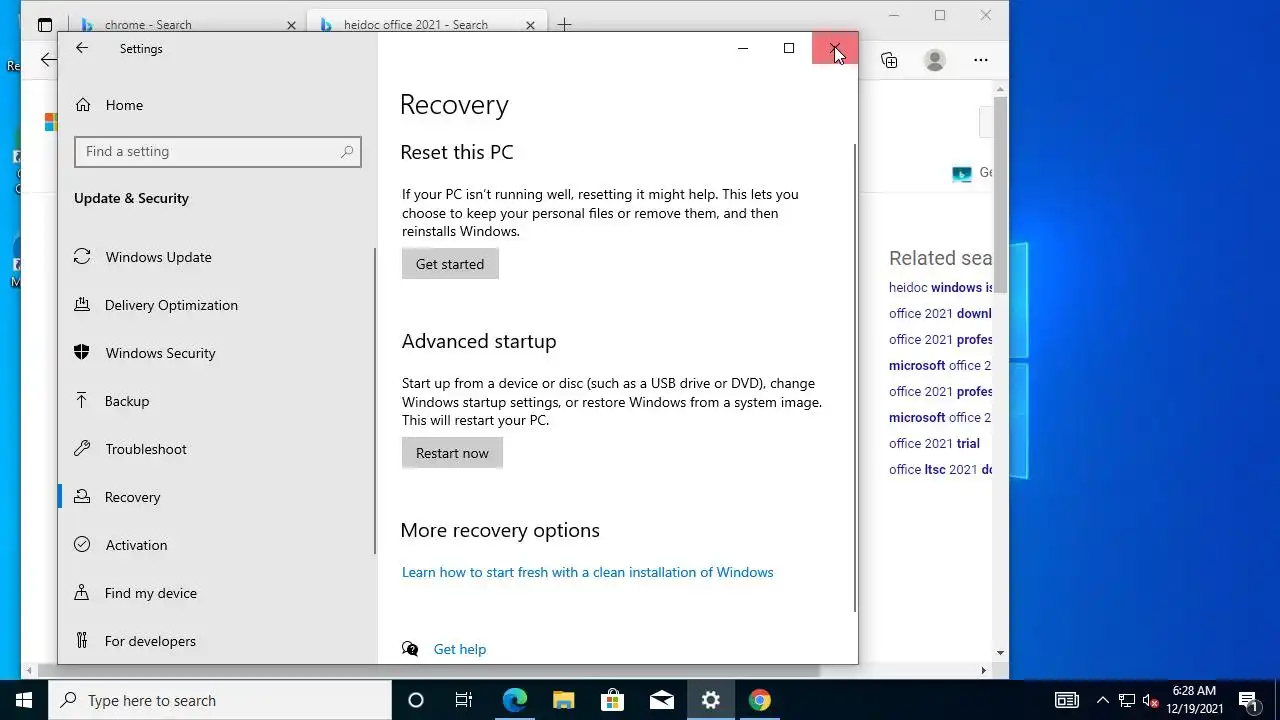The width and height of the screenshot is (1280, 720).
Task: Open Edge tab actions menu icon
Action: [x=45, y=24]
